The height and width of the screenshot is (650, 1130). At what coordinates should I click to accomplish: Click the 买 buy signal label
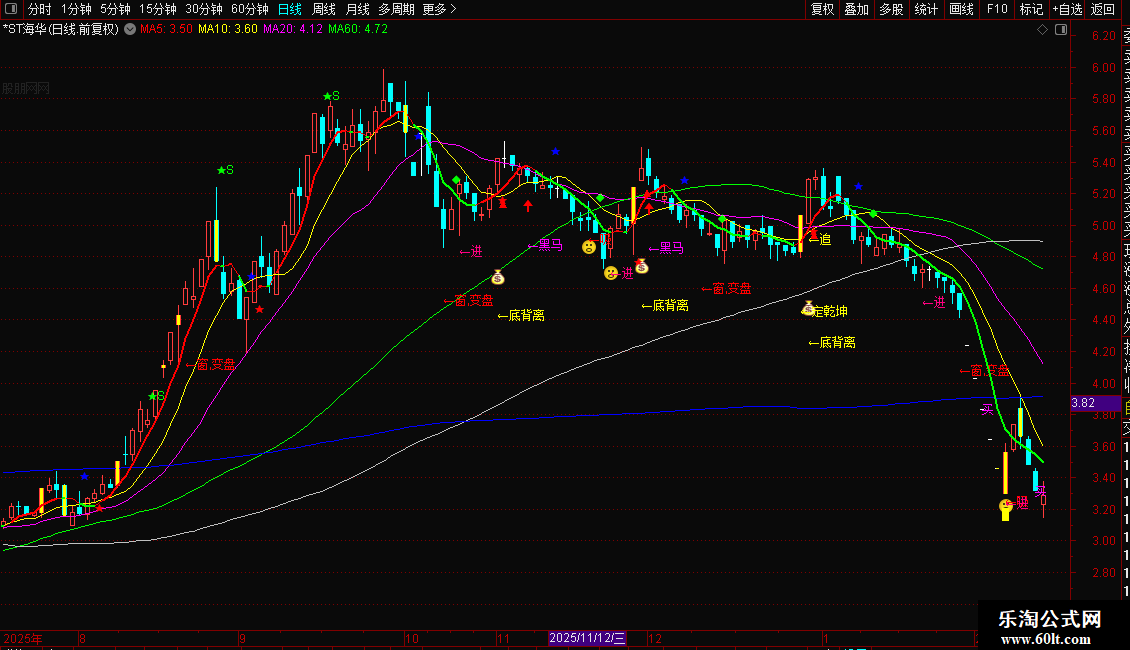[x=987, y=409]
